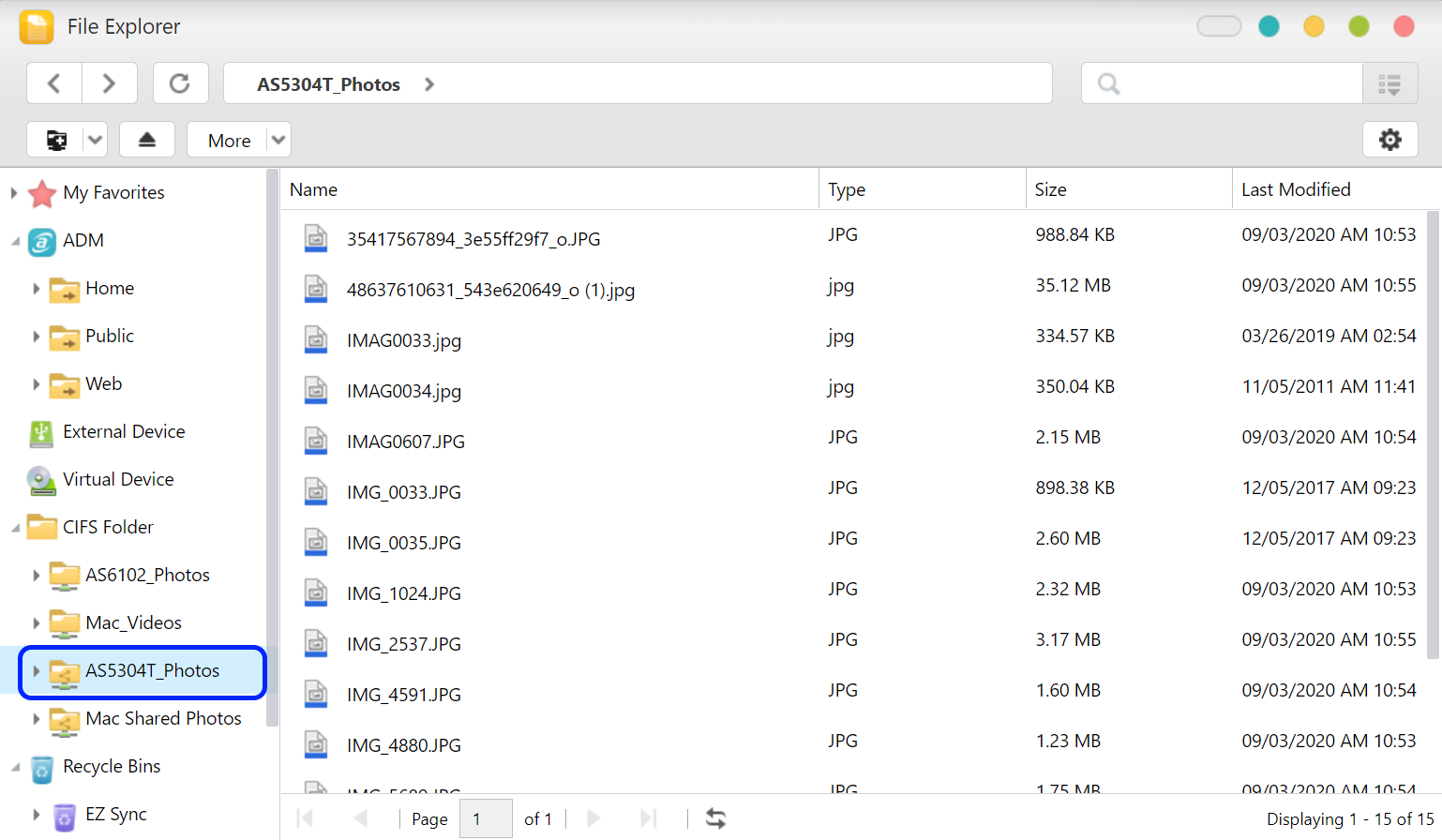Screen dimensions: 1442x840
Task: Click the pagination refresh arrows icon
Action: coord(715,818)
